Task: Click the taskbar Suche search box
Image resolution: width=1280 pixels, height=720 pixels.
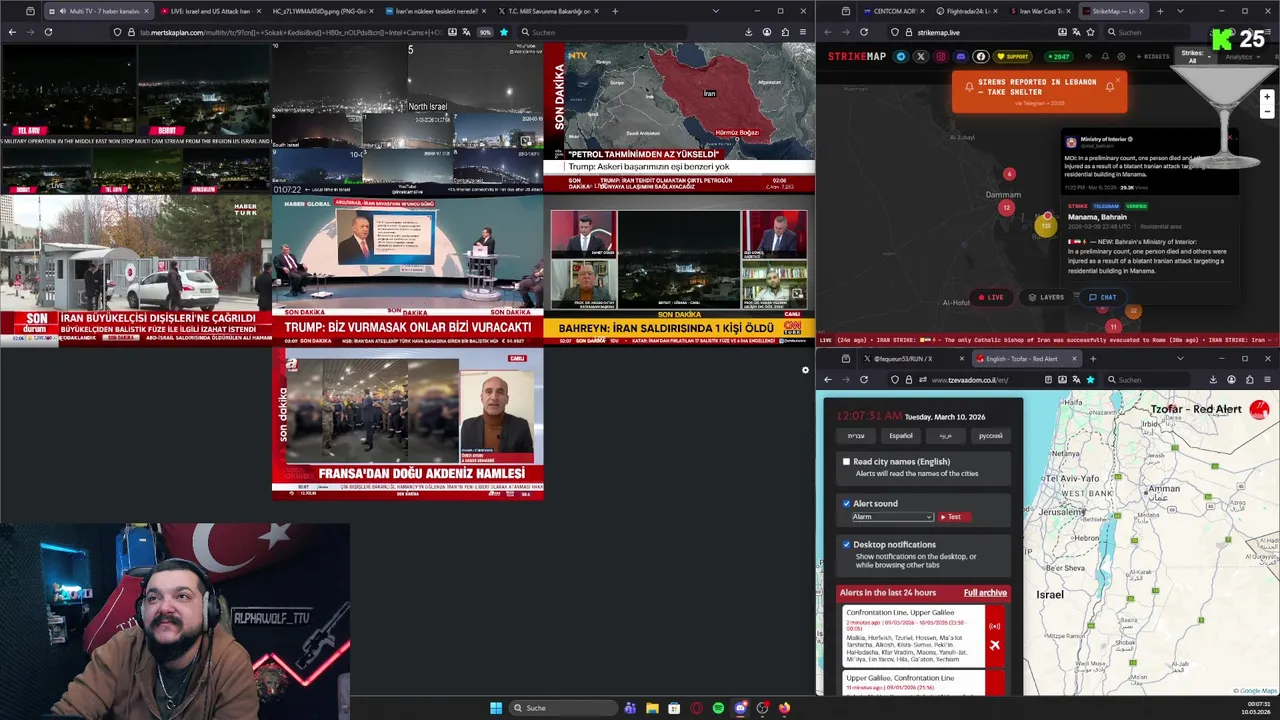Action: coord(563,708)
